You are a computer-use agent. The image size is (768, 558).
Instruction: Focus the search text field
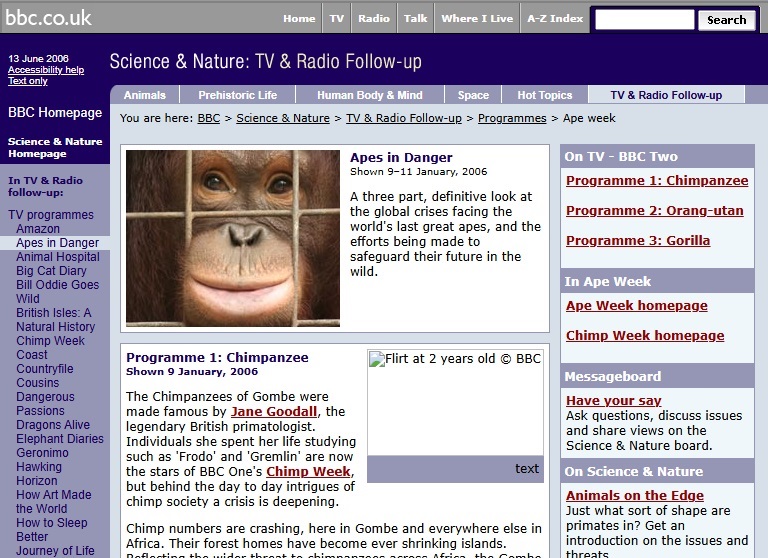644,20
